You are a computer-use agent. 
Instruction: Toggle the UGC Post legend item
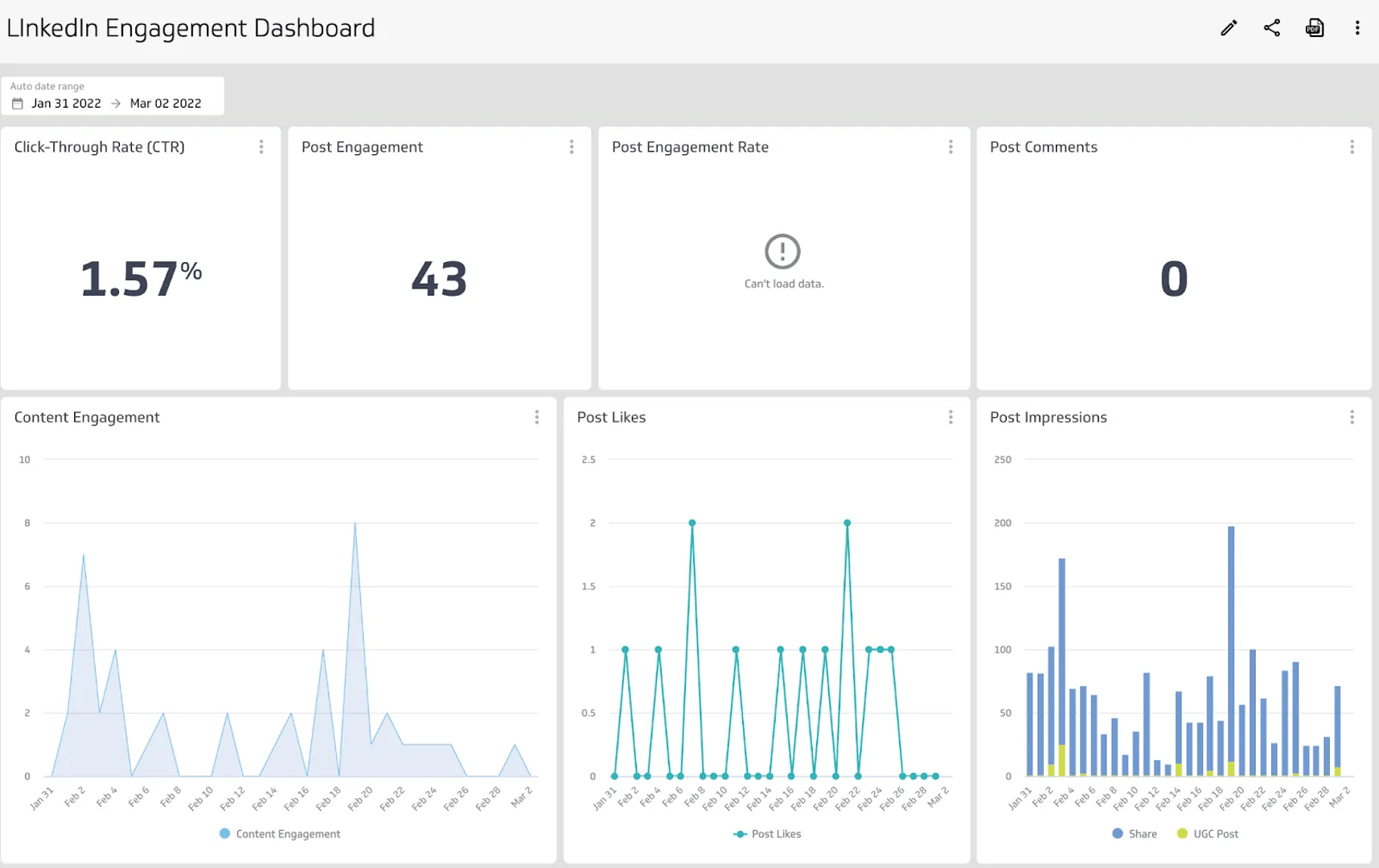click(x=1208, y=833)
